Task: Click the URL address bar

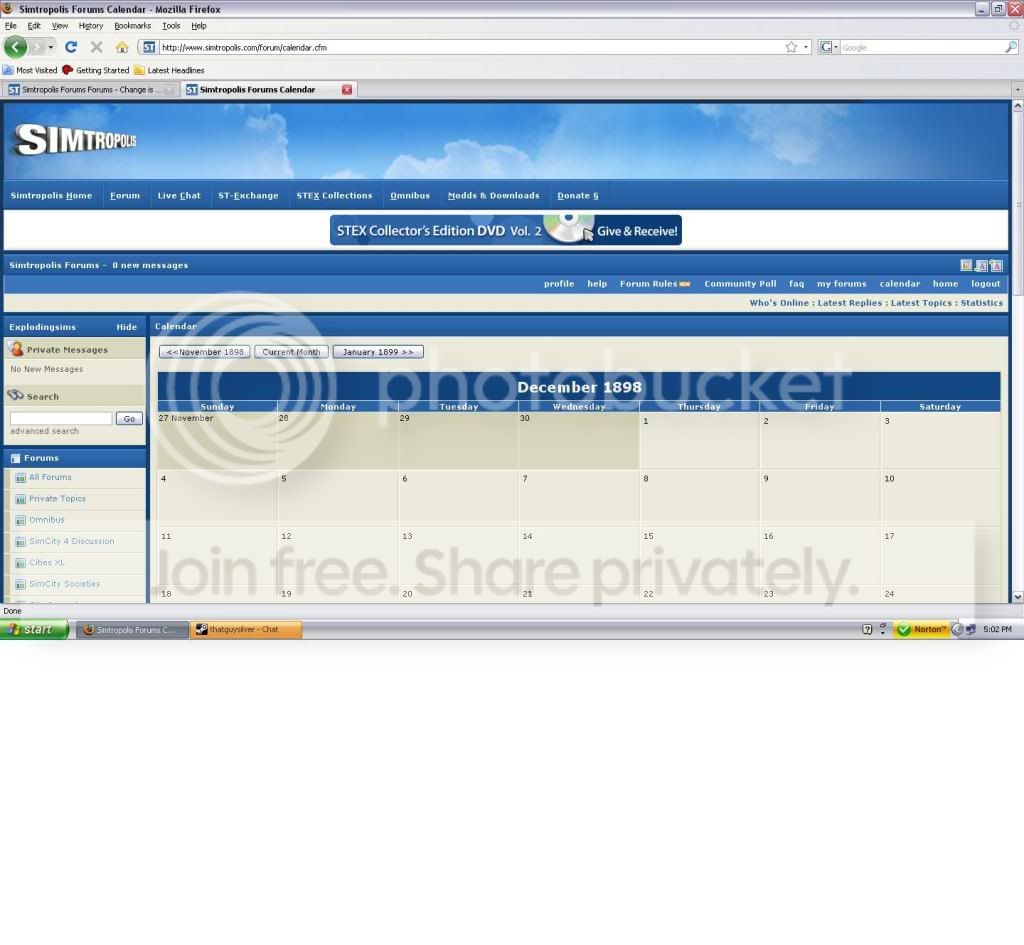Action: (x=470, y=47)
